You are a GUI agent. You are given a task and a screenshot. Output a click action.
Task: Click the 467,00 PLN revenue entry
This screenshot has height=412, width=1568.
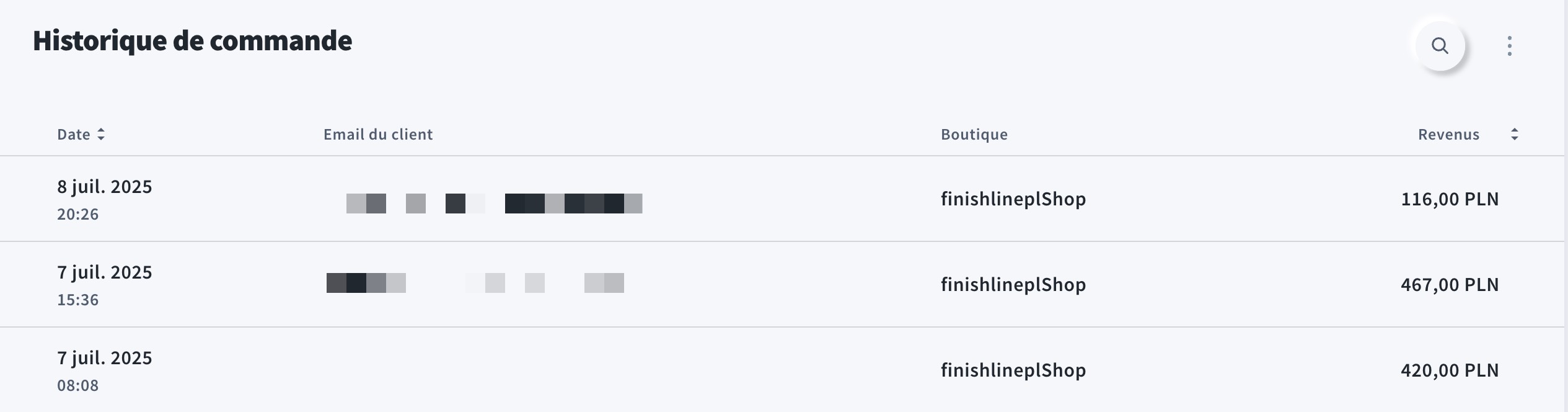pyautogui.click(x=1450, y=284)
